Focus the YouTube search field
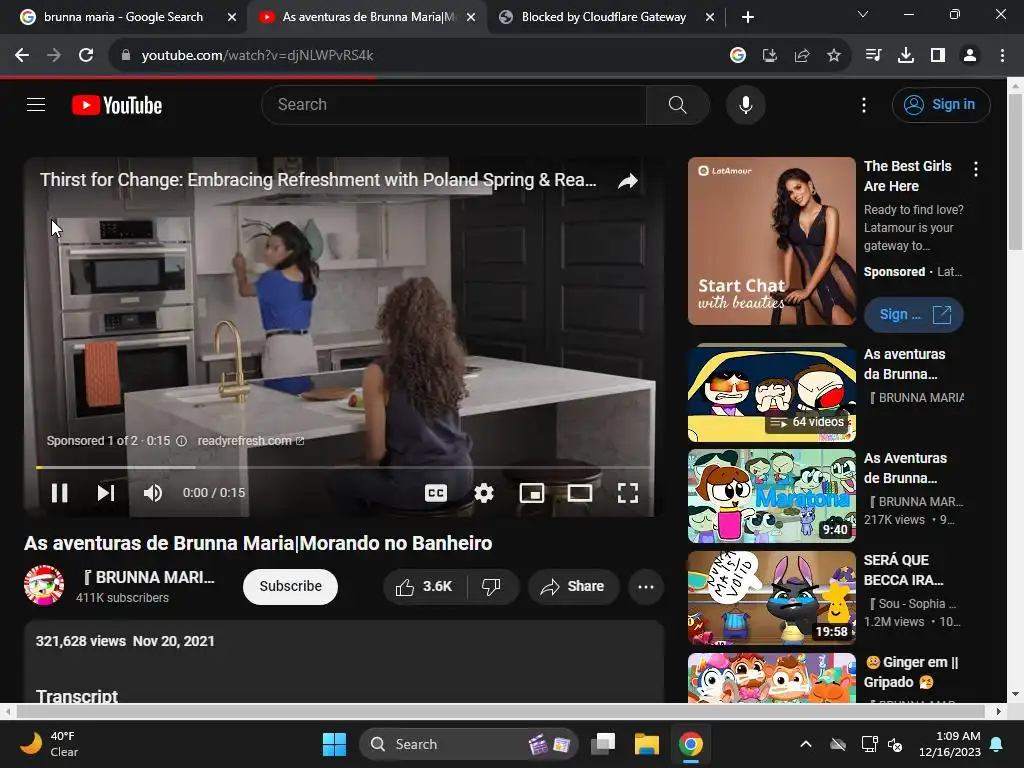The height and width of the screenshot is (768, 1024). pyautogui.click(x=454, y=104)
